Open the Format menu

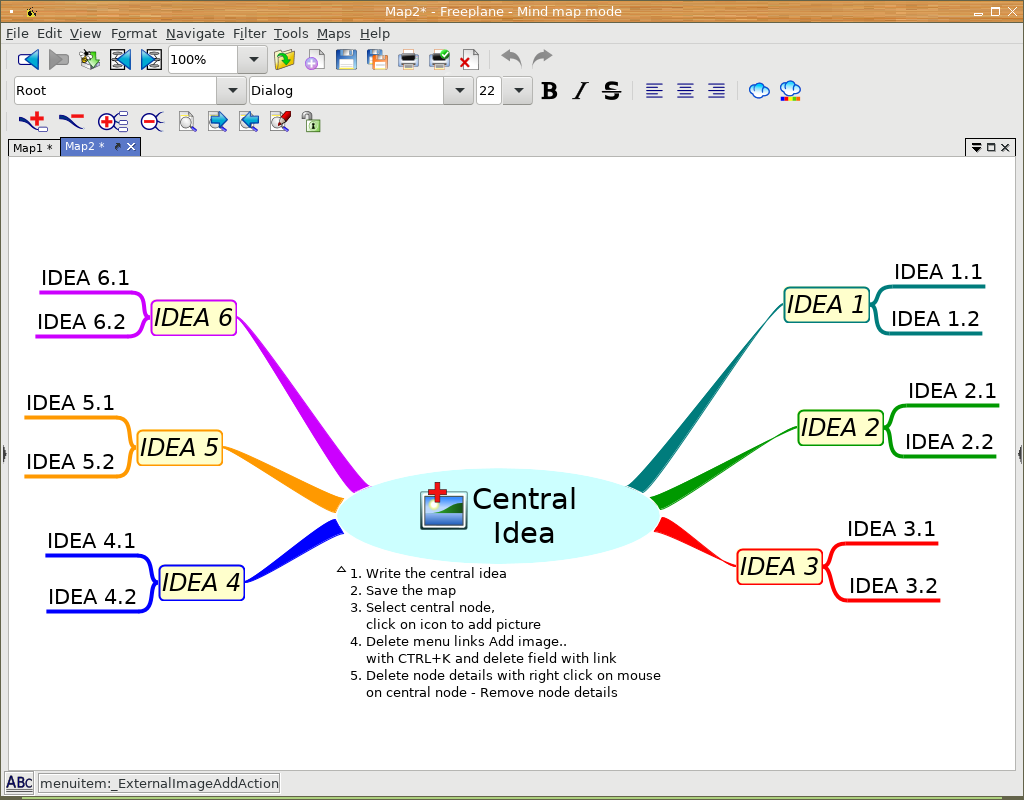coord(134,33)
